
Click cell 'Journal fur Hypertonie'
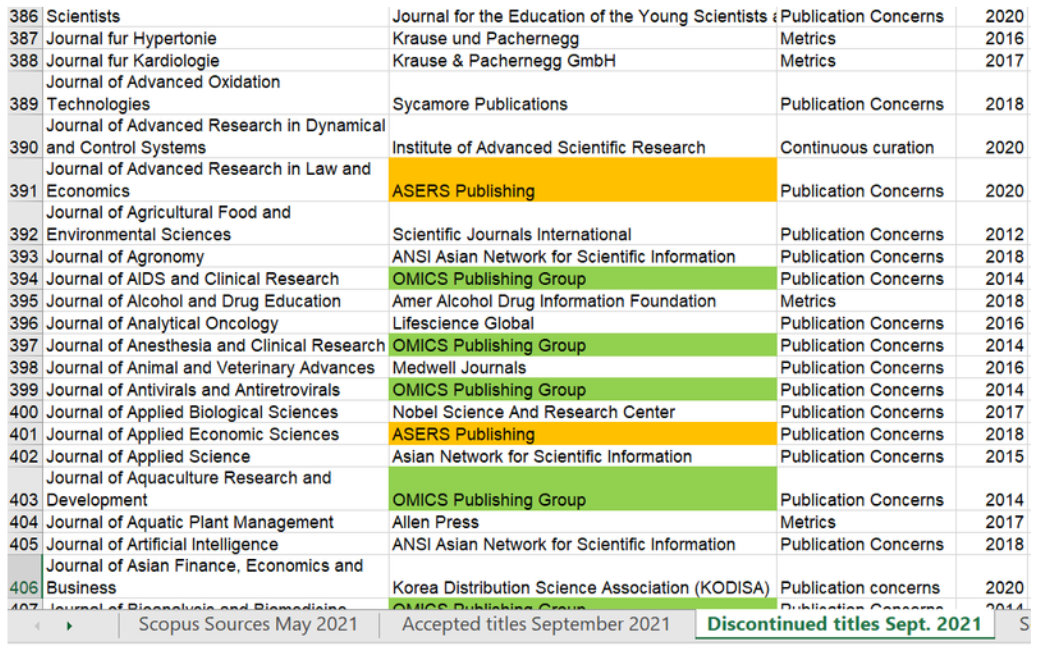pos(216,38)
